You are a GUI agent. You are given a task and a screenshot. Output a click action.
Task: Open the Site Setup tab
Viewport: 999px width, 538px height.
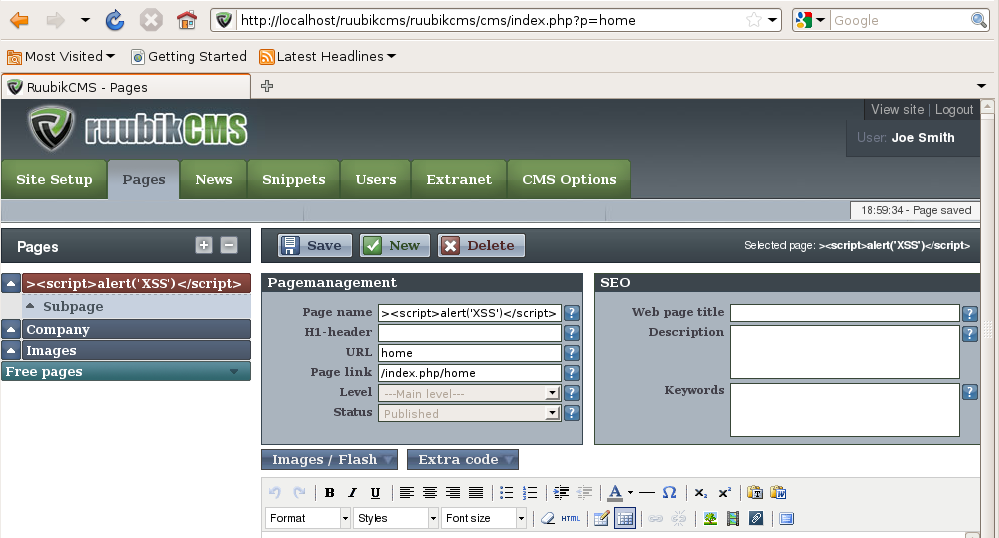click(x=54, y=180)
